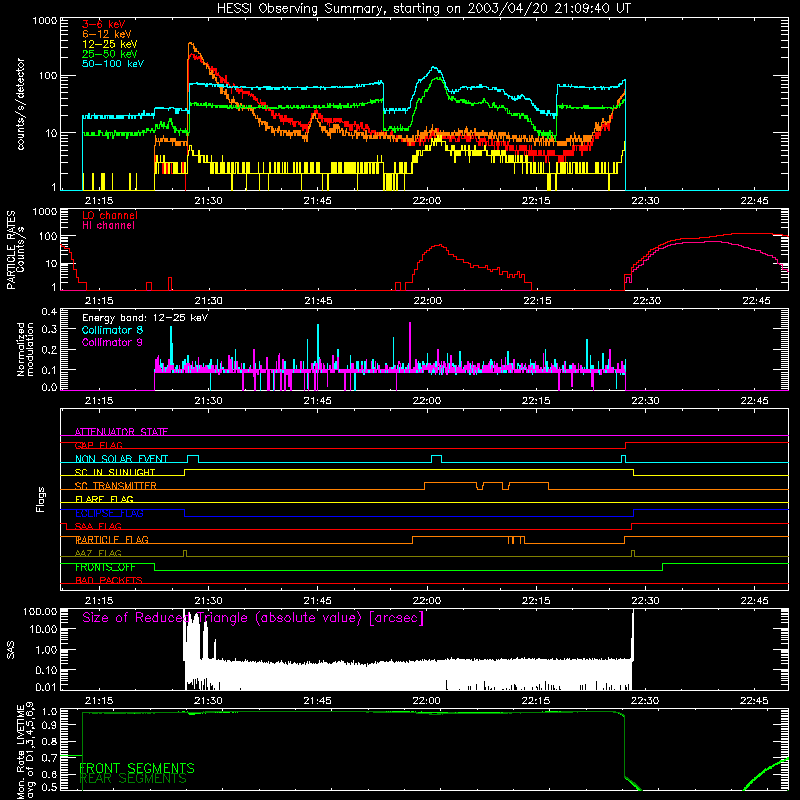800x800 pixels.
Task: Click the SAS axis label
Action: click(11, 649)
